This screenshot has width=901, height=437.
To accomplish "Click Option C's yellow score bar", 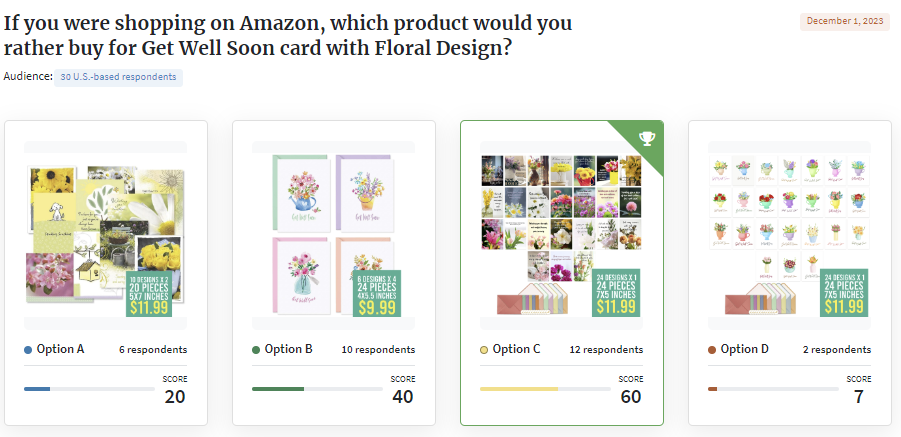I will point(518,389).
